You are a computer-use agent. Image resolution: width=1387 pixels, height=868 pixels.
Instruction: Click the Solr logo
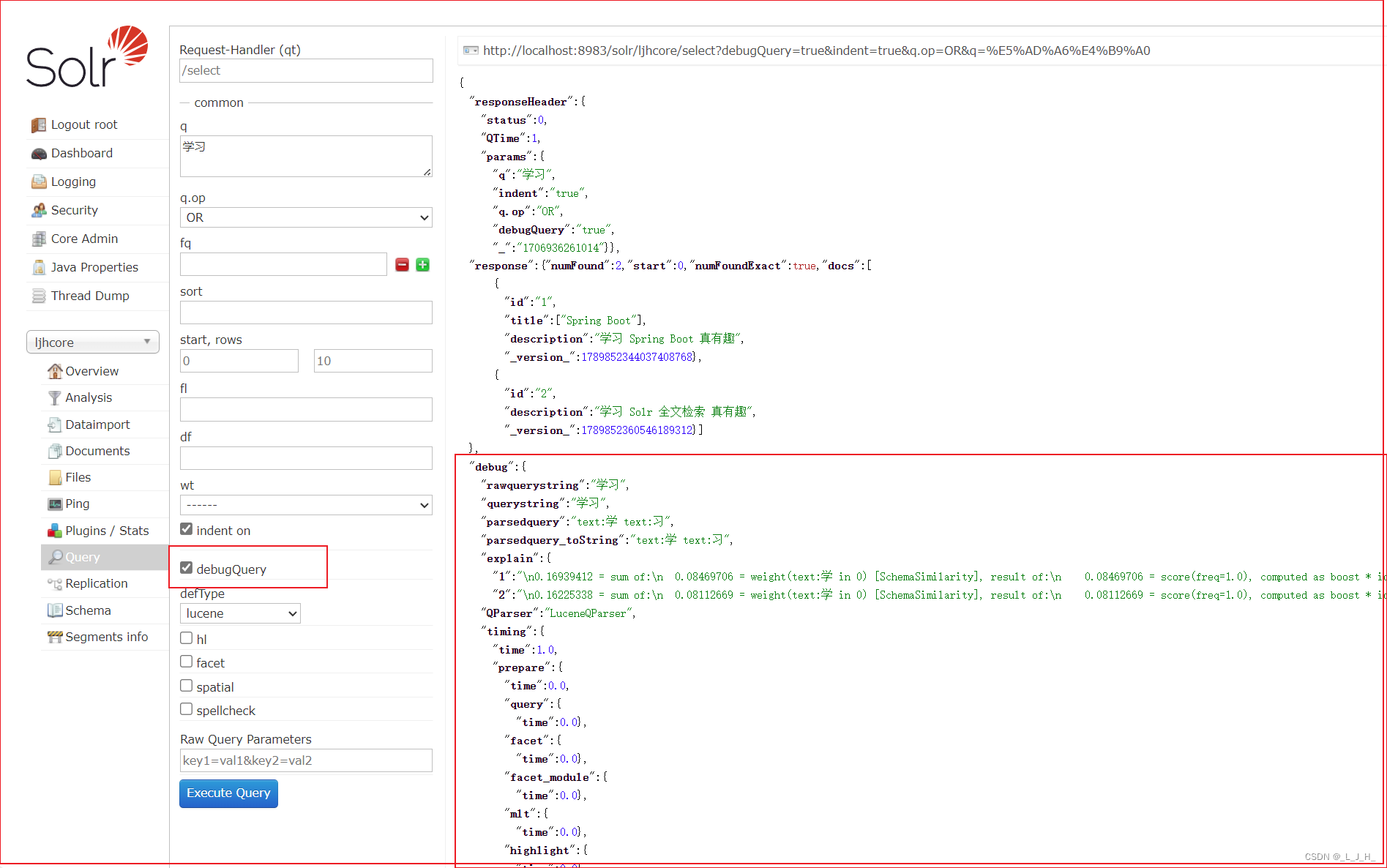point(87,57)
